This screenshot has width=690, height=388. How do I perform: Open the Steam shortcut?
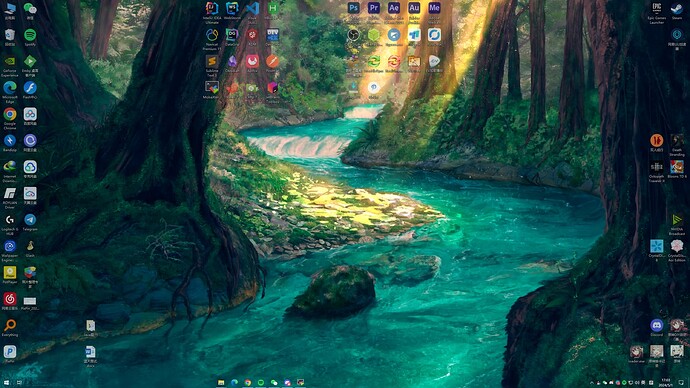coord(677,8)
